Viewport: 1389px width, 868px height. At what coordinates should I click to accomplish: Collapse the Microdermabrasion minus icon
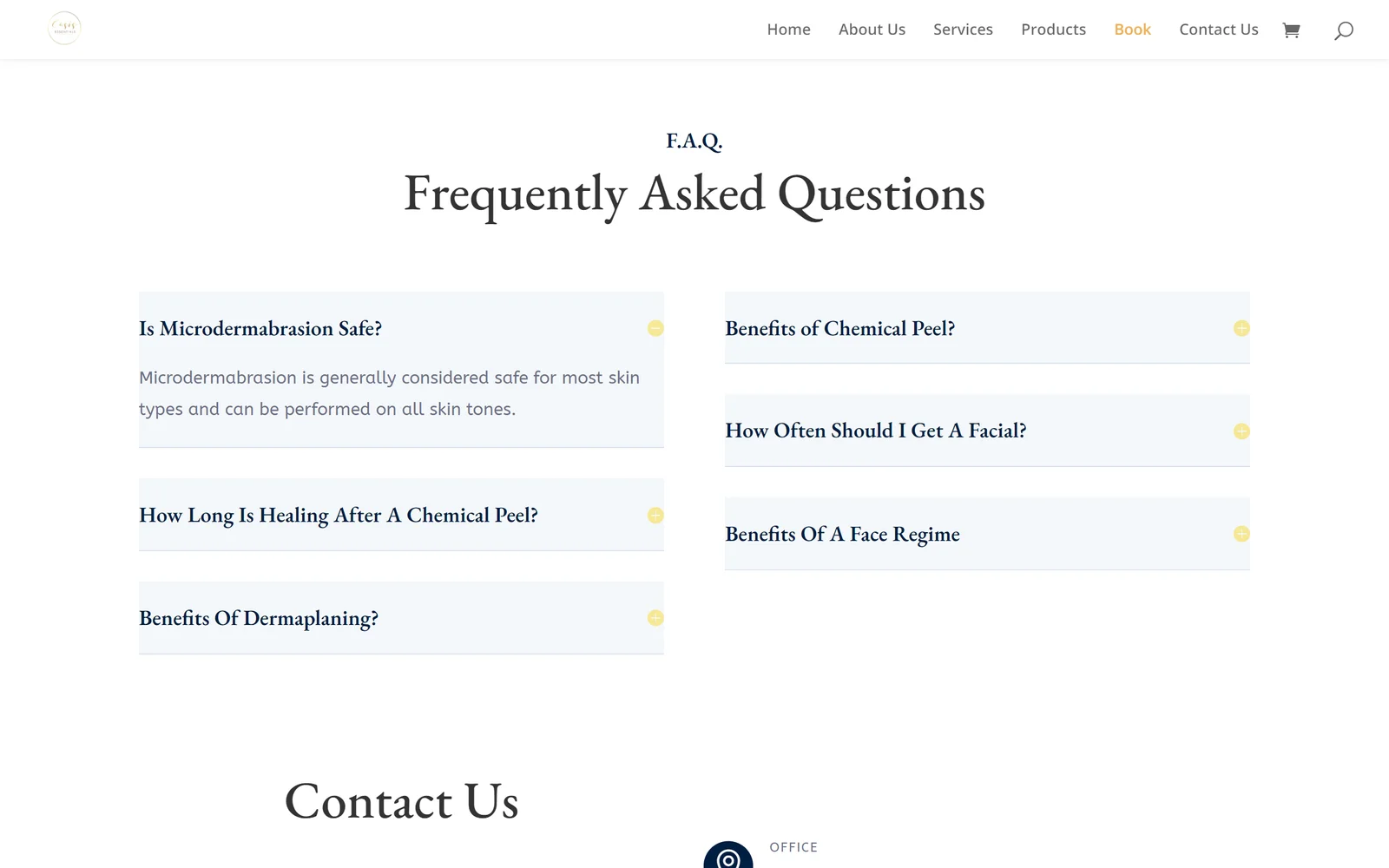pos(655,328)
